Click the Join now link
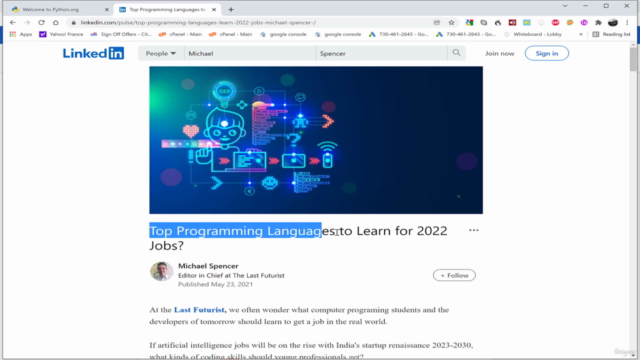This screenshot has height=360, width=640. (500, 53)
